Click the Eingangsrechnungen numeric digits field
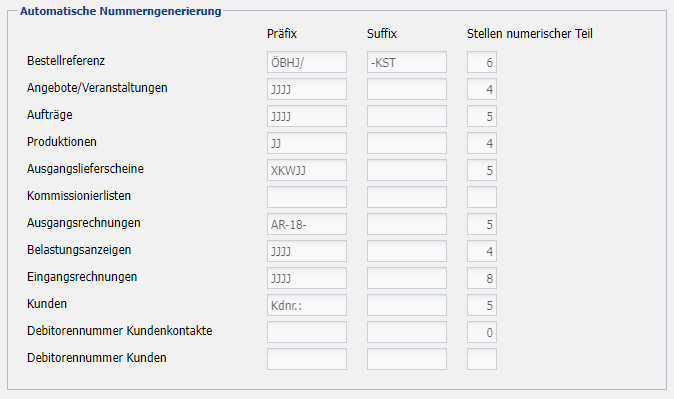Image resolution: width=674 pixels, height=399 pixels. point(482,278)
